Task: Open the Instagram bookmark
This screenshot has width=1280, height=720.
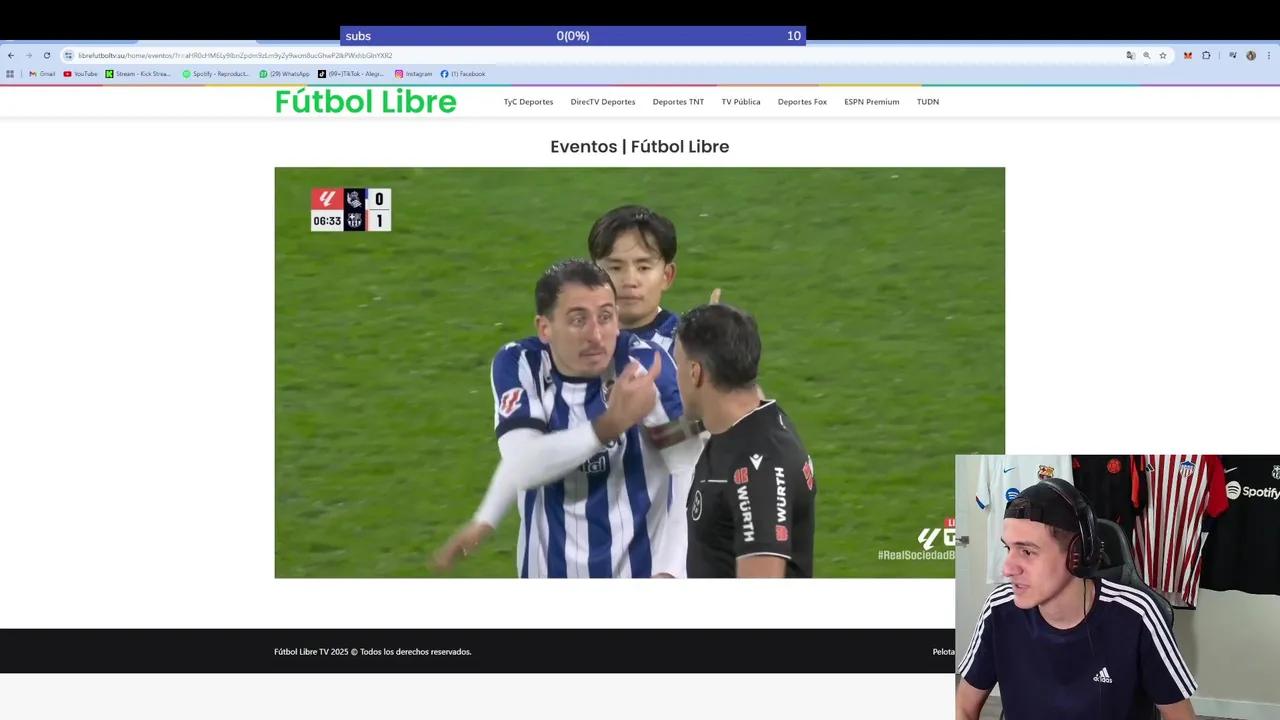Action: pos(413,74)
